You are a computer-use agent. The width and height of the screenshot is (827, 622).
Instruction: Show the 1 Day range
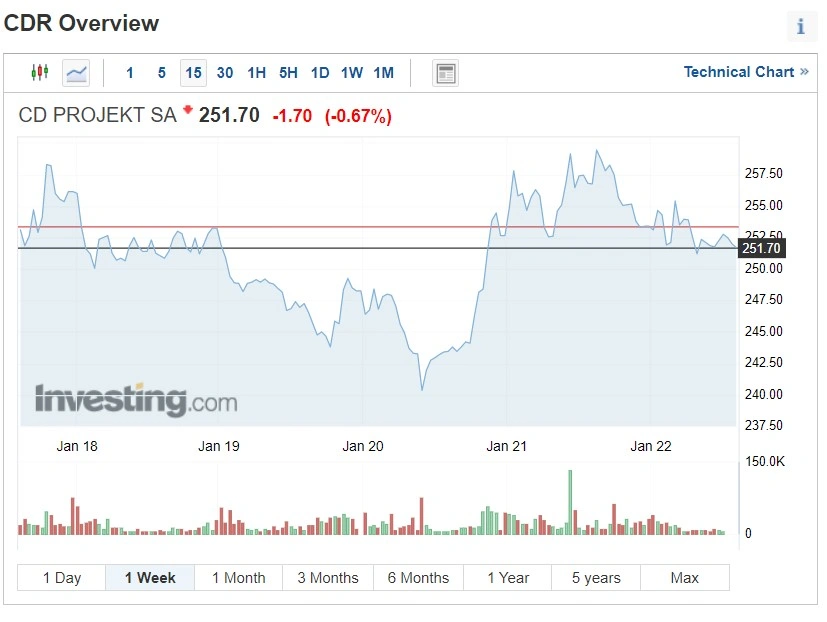pyautogui.click(x=62, y=578)
